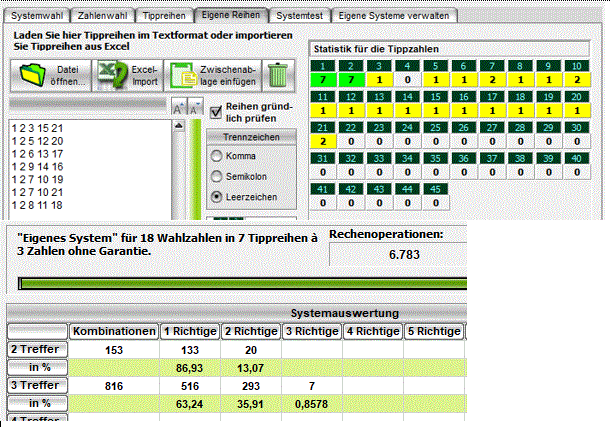Click row '1 2 7 10 19' in list
Screen dimensions: 610x427
coord(37,180)
